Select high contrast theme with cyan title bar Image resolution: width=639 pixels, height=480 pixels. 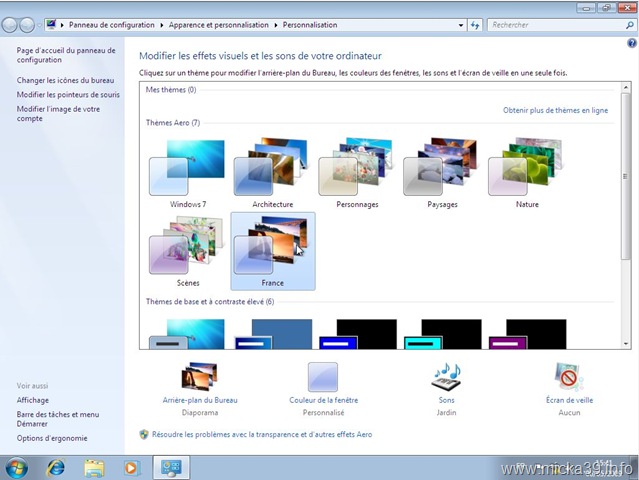click(x=443, y=334)
